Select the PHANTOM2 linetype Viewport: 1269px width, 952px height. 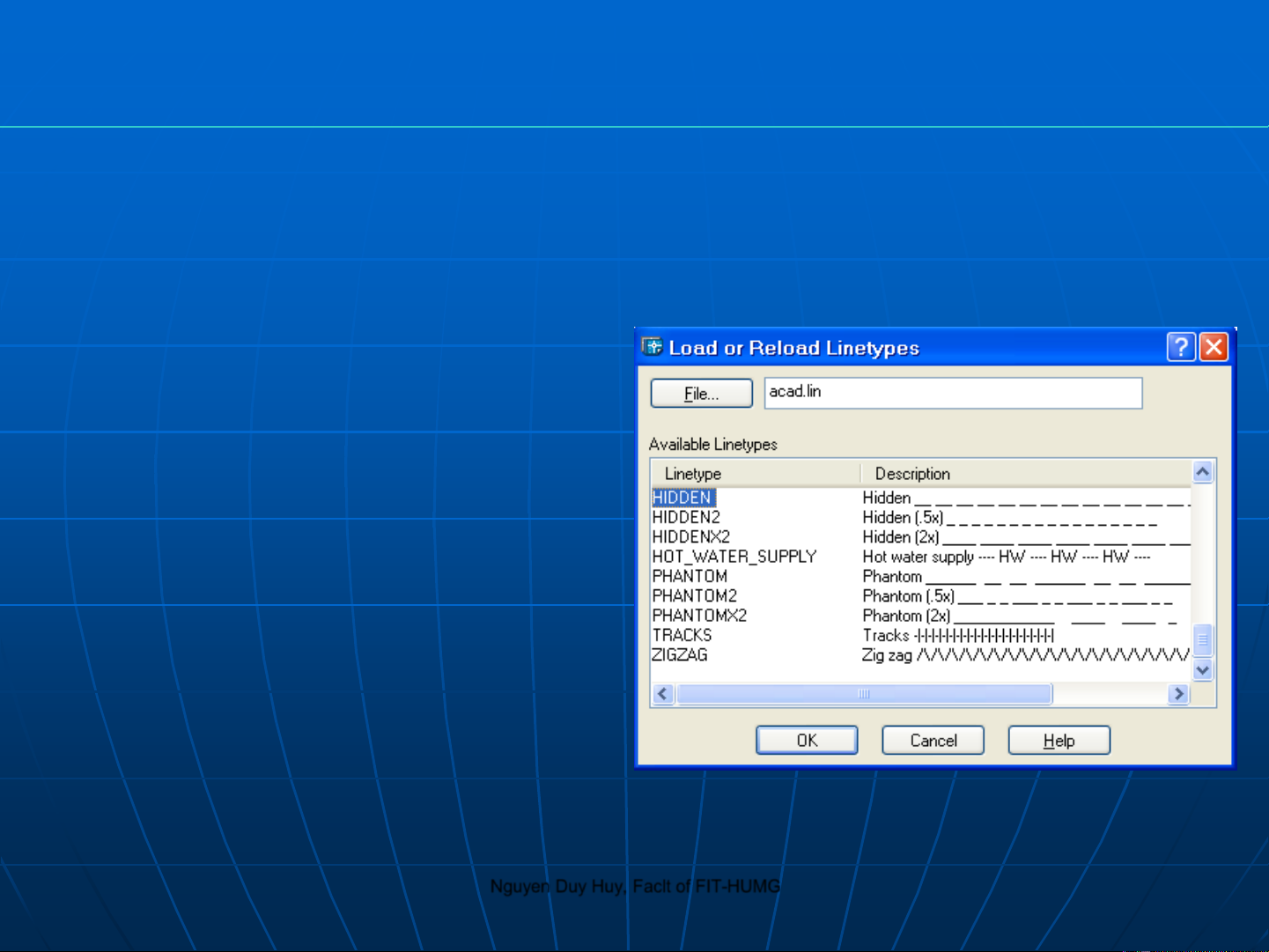coord(694,596)
